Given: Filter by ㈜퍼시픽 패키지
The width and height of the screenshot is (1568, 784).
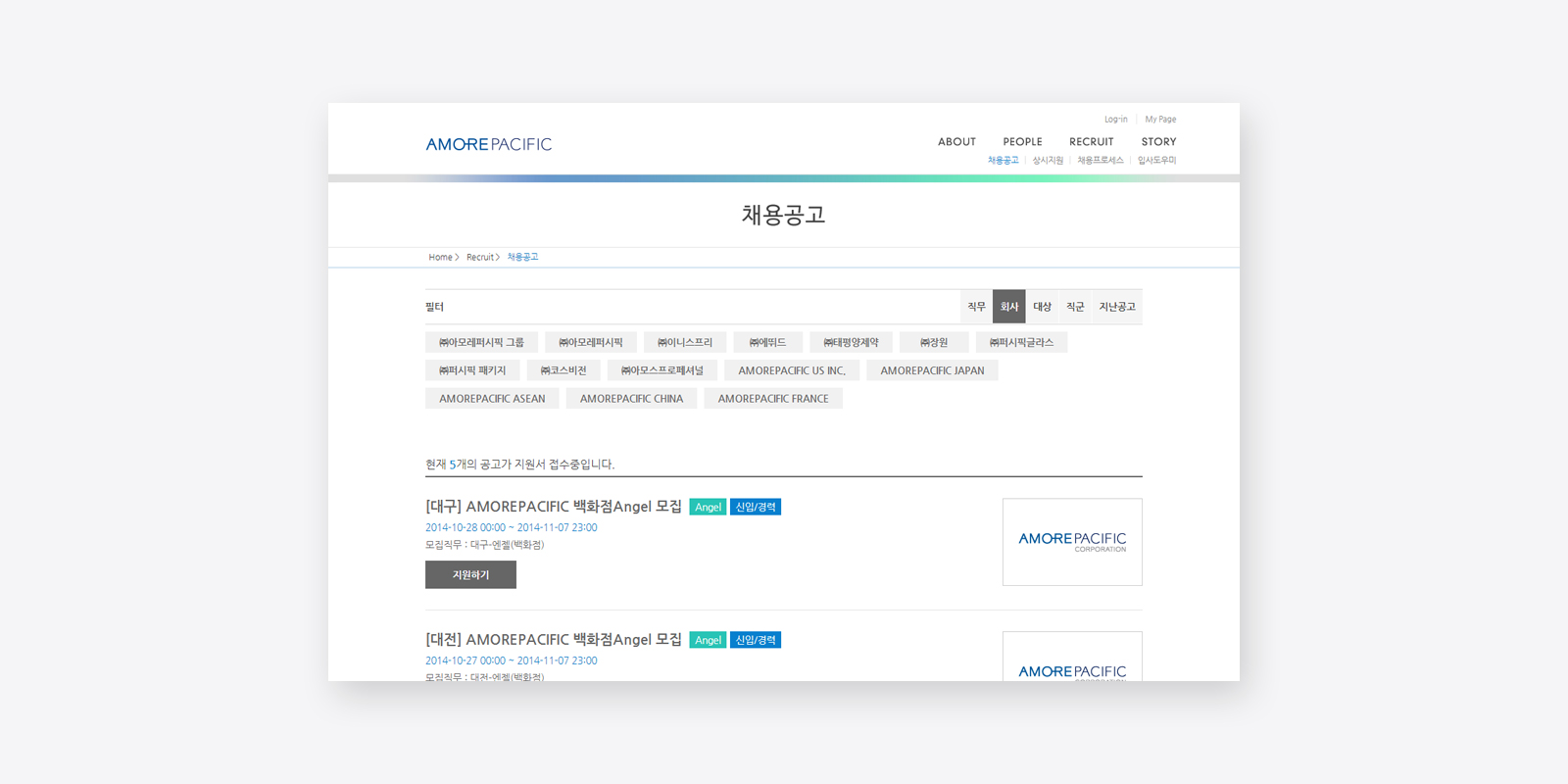Looking at the screenshot, I should click(472, 370).
